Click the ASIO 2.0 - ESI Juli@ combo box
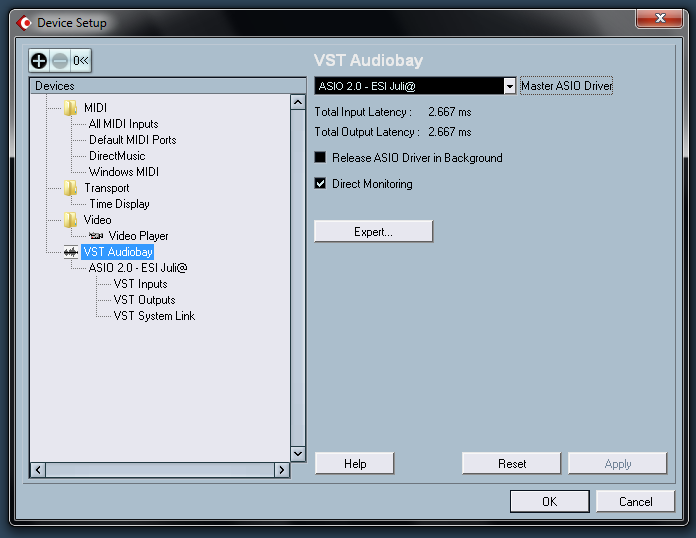Image resolution: width=696 pixels, height=538 pixels. (415, 86)
